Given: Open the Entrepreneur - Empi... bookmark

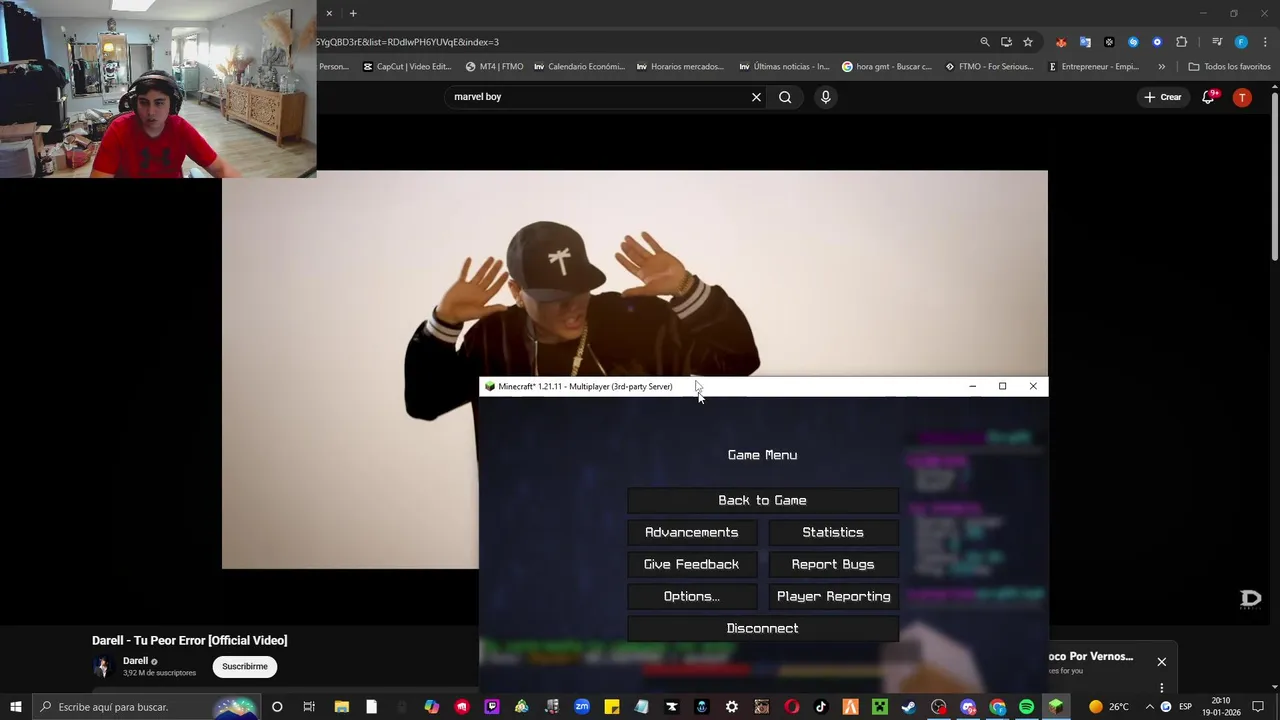Looking at the screenshot, I should point(1093,67).
